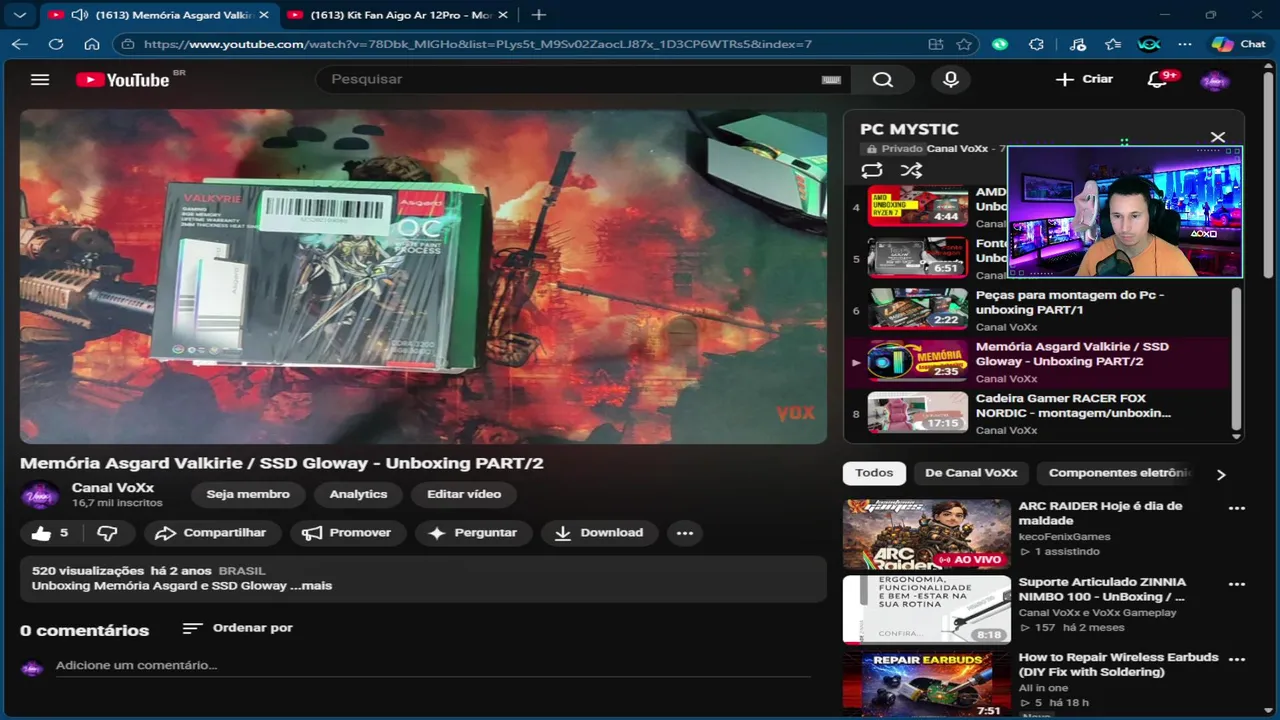Open the Canal VoXx channel name
This screenshot has height=720, width=1280.
[x=113, y=488]
